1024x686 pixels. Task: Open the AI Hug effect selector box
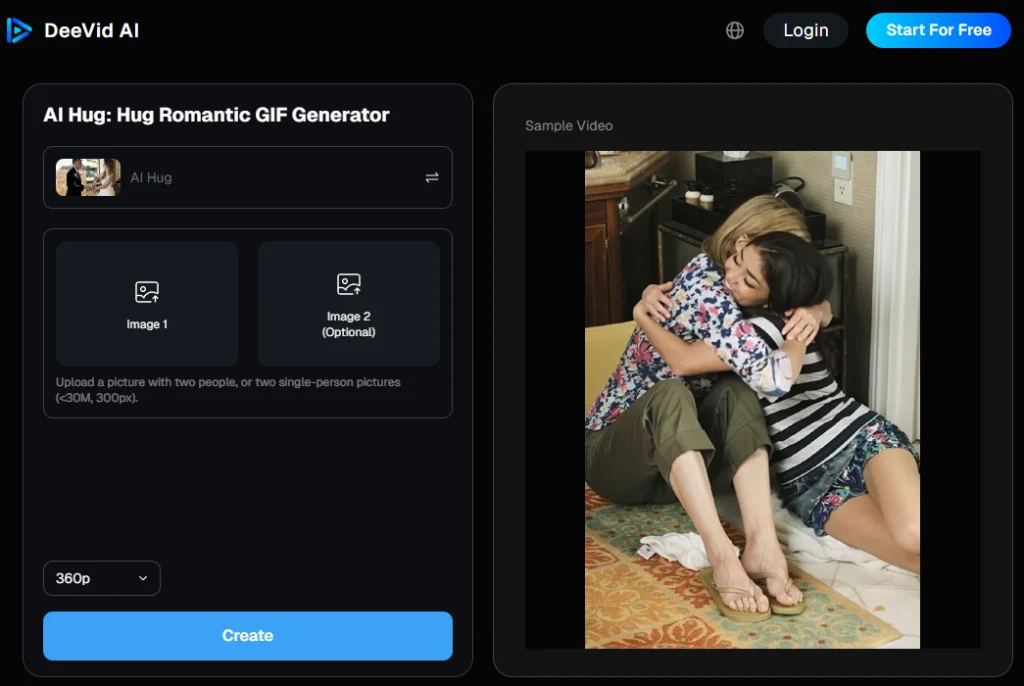coord(248,178)
